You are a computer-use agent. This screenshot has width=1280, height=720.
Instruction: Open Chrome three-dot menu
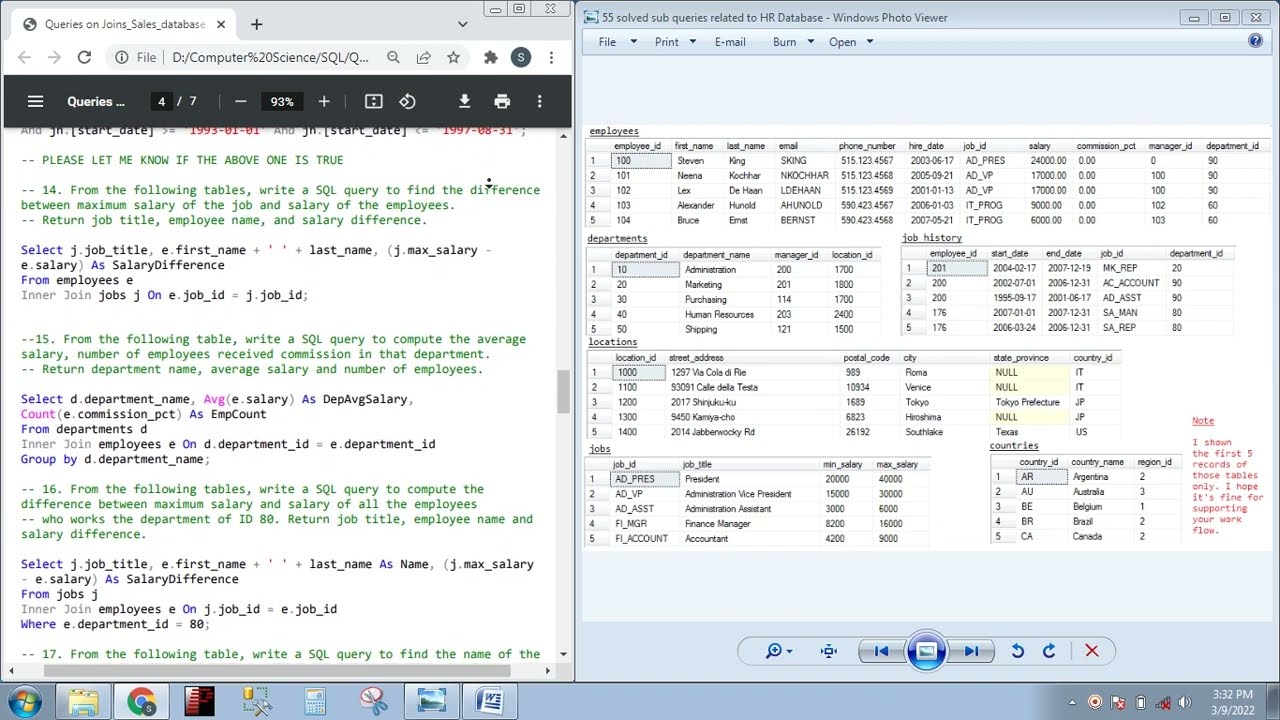[551, 58]
